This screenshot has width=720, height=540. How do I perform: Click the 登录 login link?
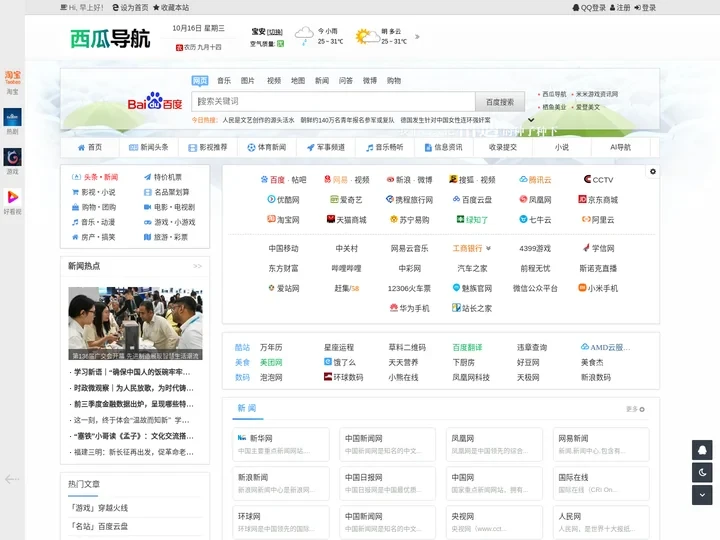pos(645,7)
